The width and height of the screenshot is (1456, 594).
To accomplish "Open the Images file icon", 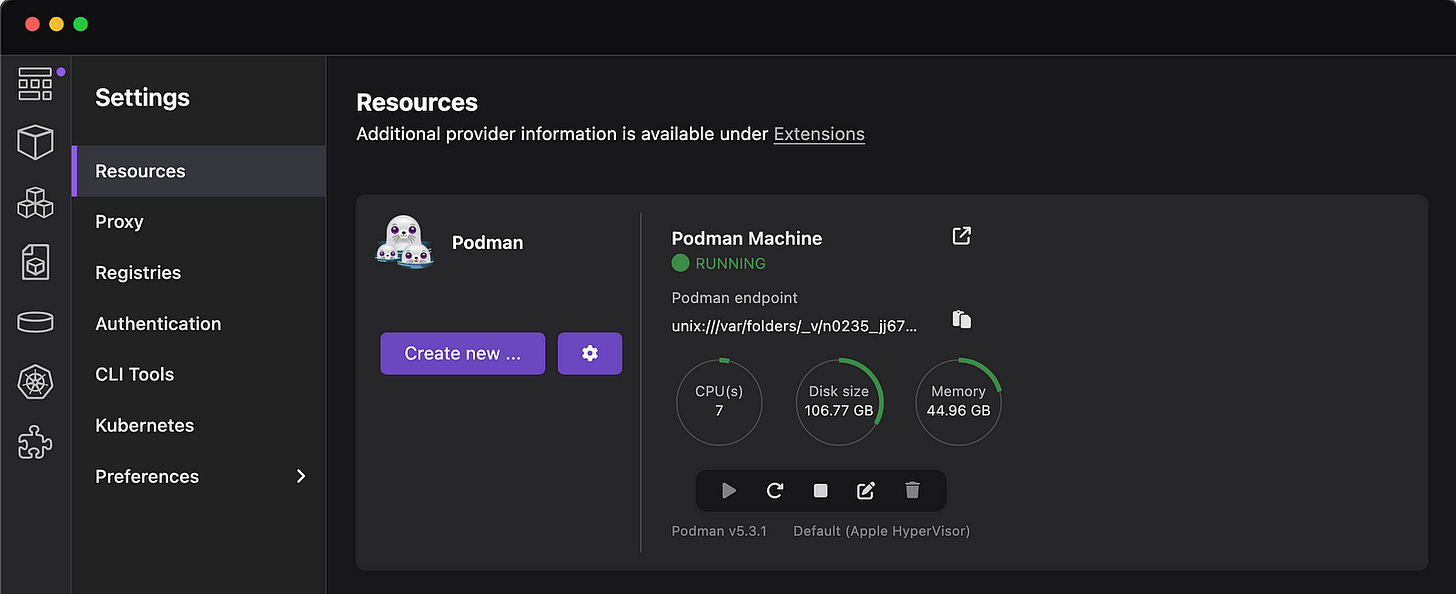I will point(35,263).
